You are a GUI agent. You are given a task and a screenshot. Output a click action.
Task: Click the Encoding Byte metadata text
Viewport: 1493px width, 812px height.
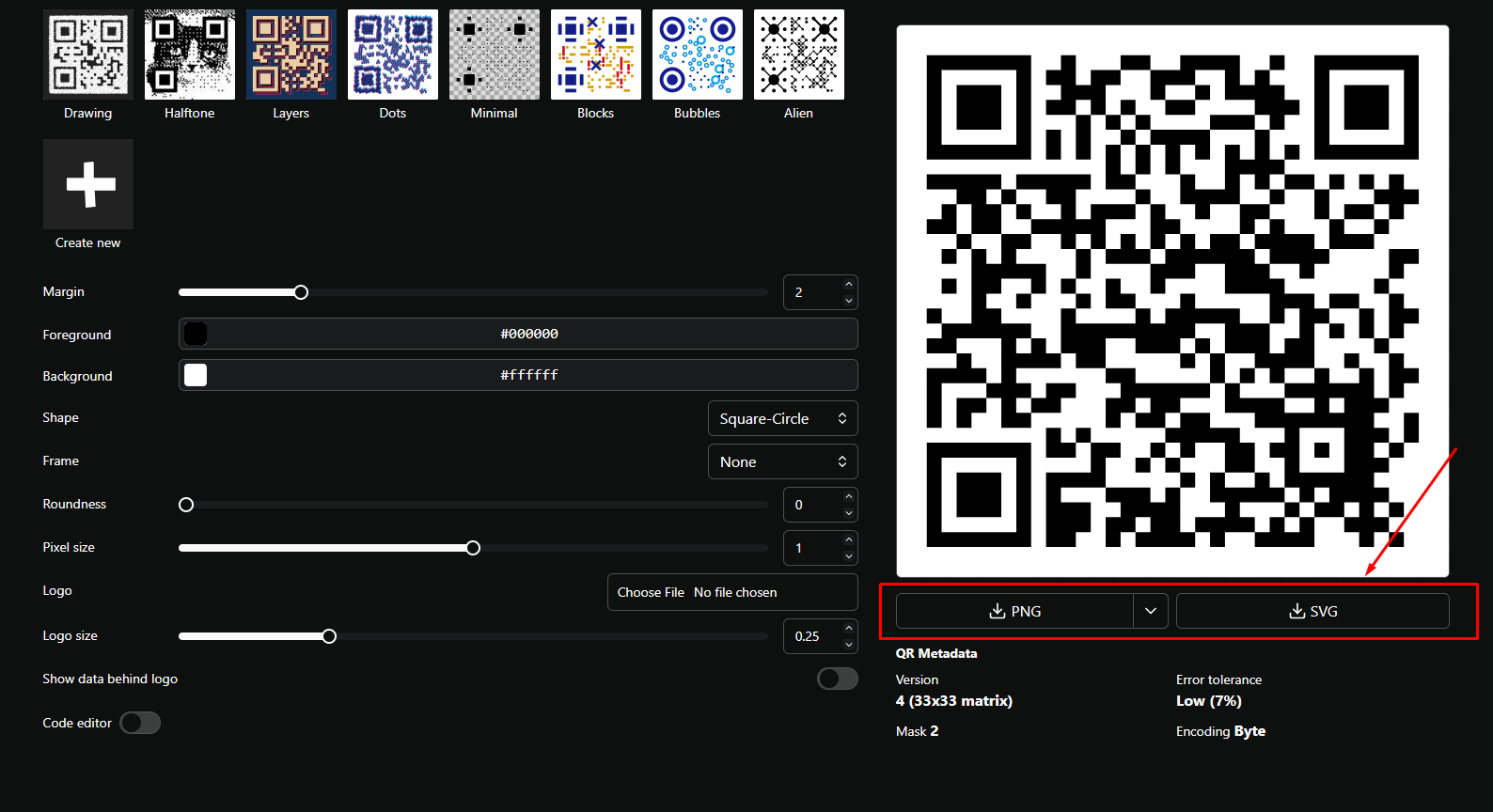tap(1220, 731)
